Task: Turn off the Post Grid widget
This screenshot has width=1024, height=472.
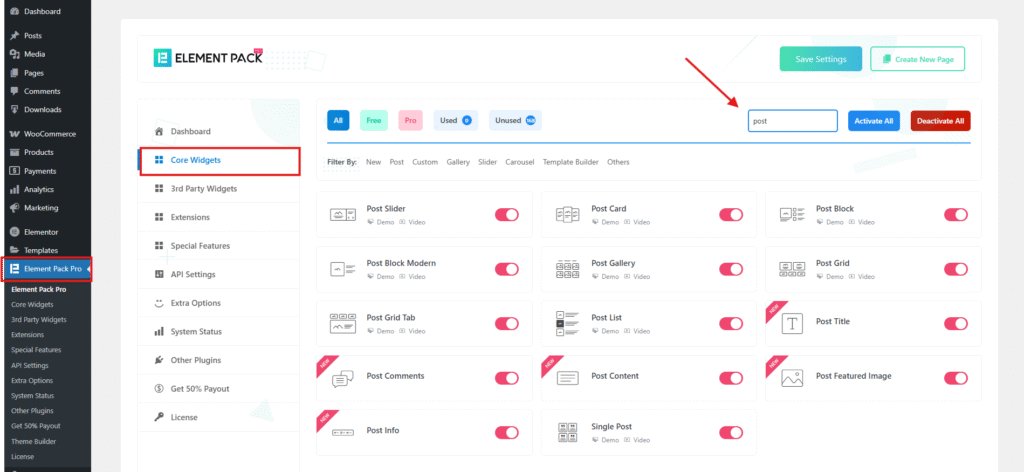Action: tap(955, 269)
